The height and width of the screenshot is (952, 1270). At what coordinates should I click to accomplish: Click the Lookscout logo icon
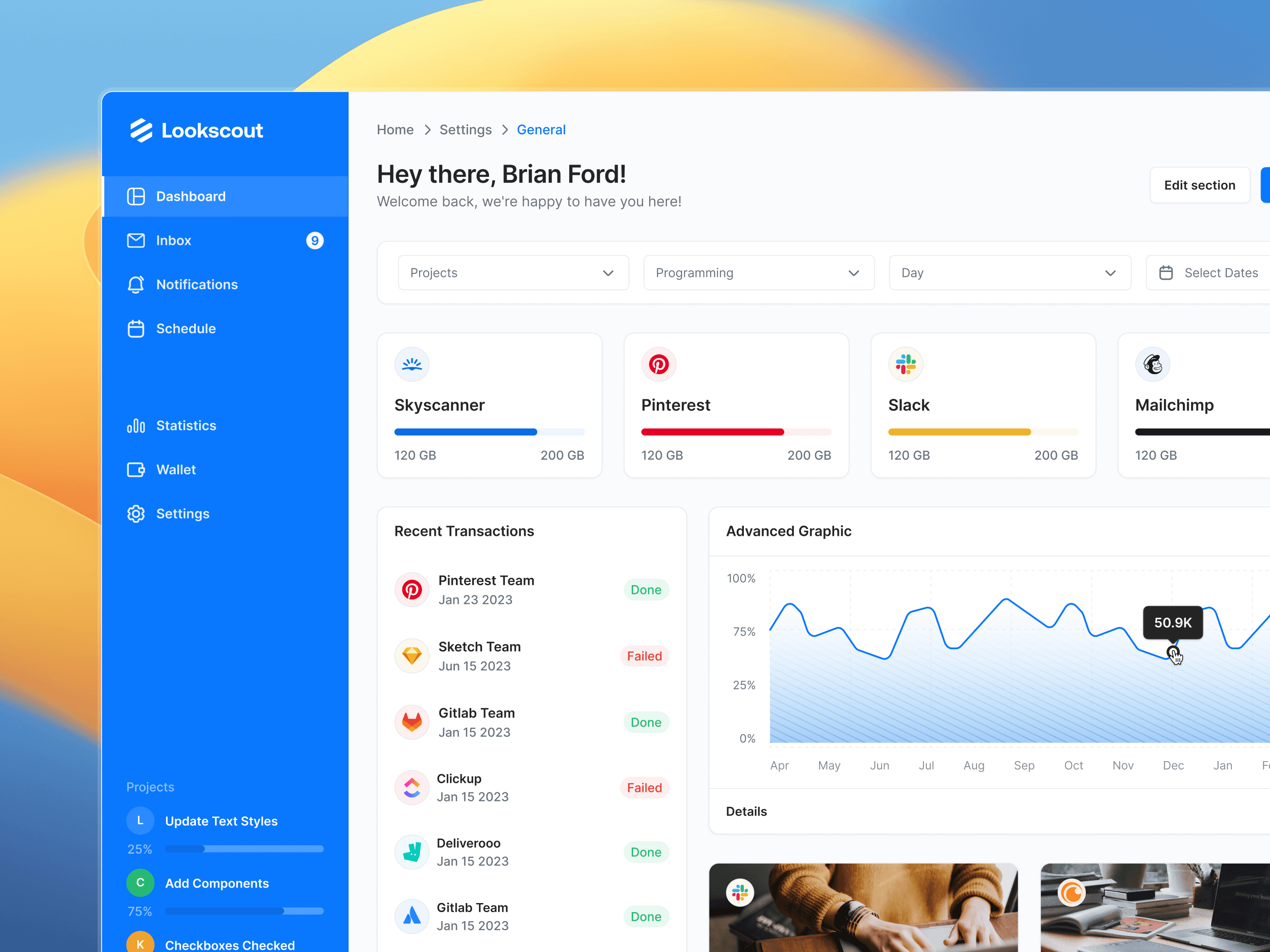click(x=141, y=130)
